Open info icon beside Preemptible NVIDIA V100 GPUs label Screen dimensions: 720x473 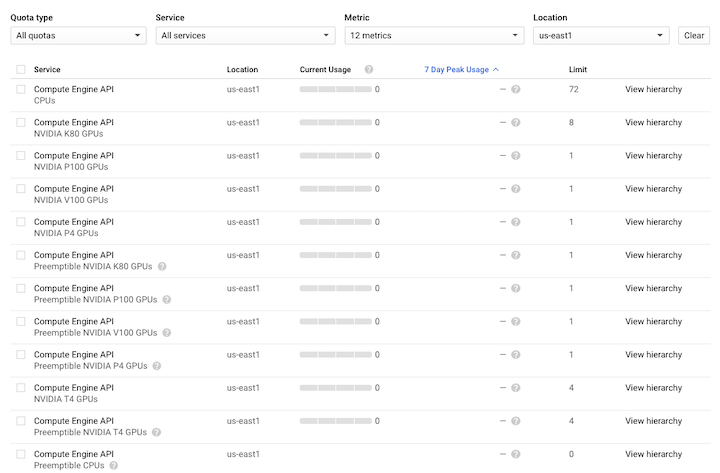167,332
